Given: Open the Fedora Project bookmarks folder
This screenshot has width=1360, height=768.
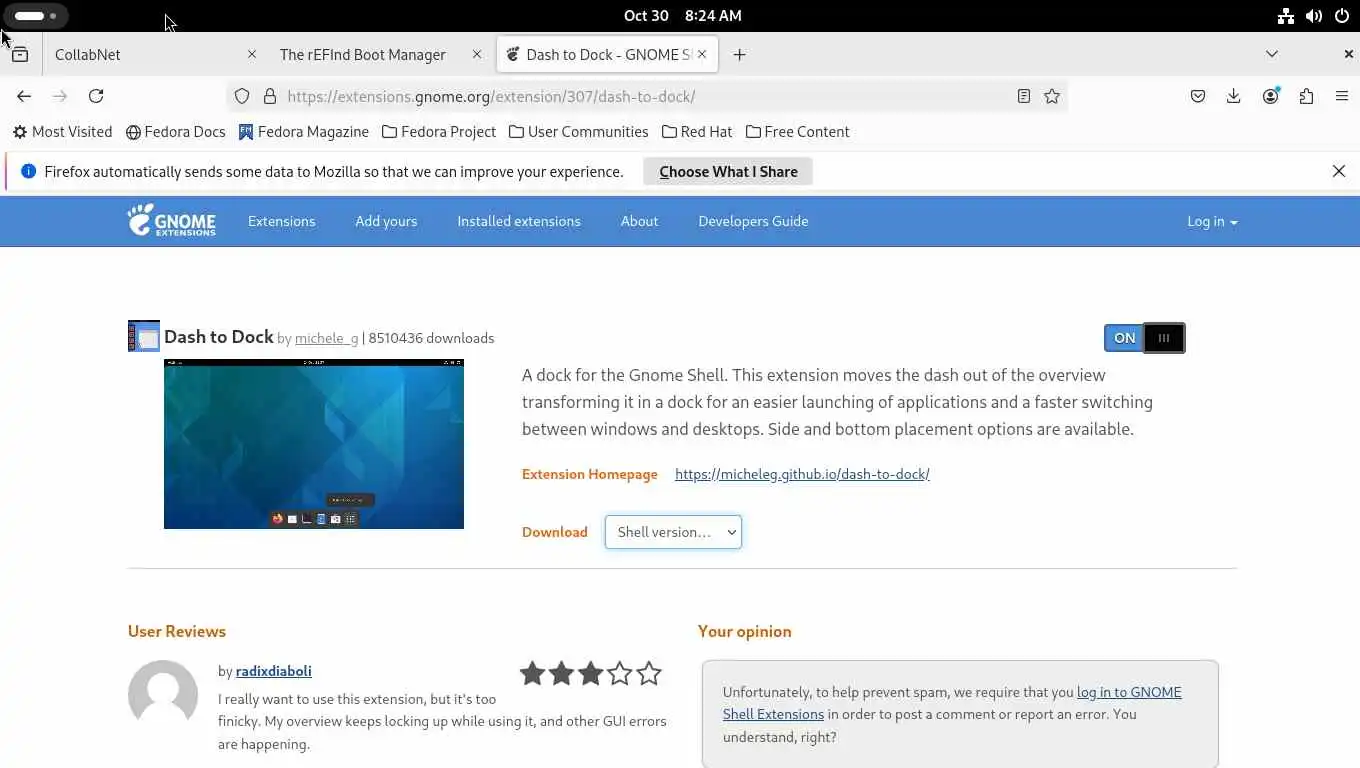Looking at the screenshot, I should tap(439, 132).
